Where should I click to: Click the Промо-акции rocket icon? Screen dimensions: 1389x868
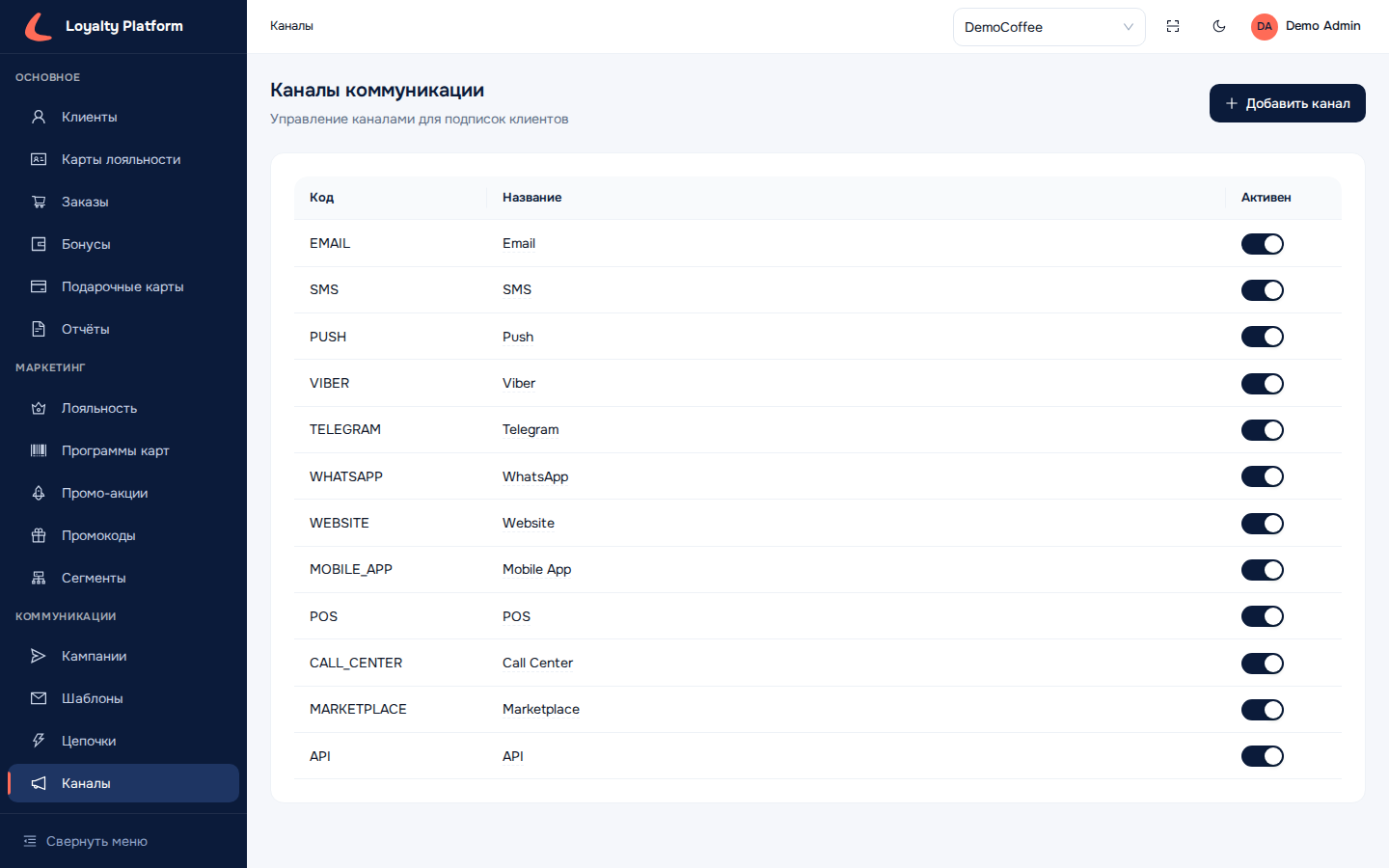coord(39,493)
